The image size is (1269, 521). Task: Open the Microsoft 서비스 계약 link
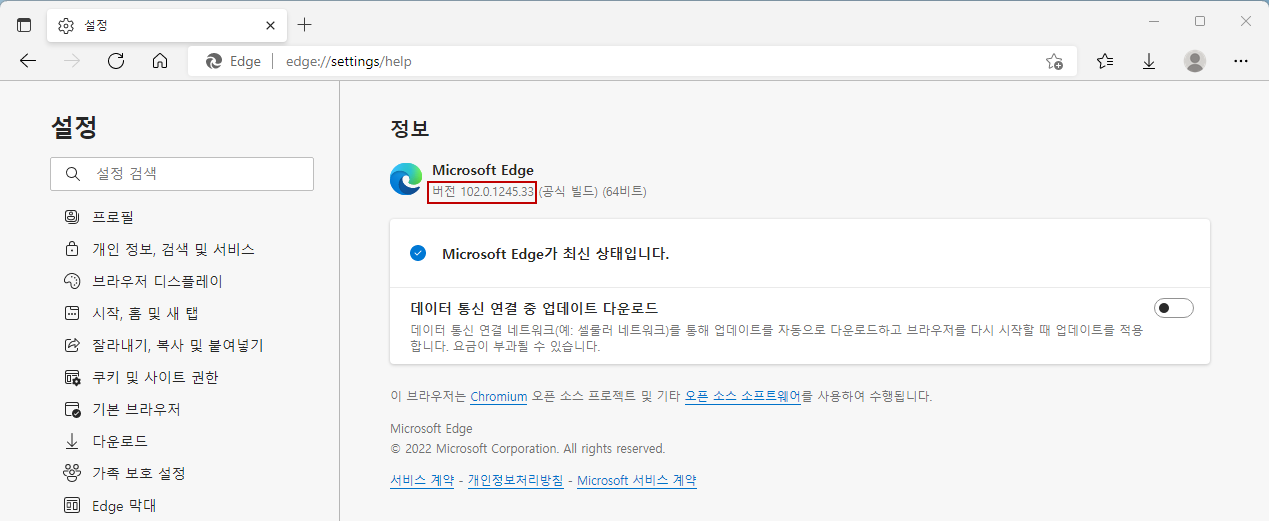pos(637,480)
